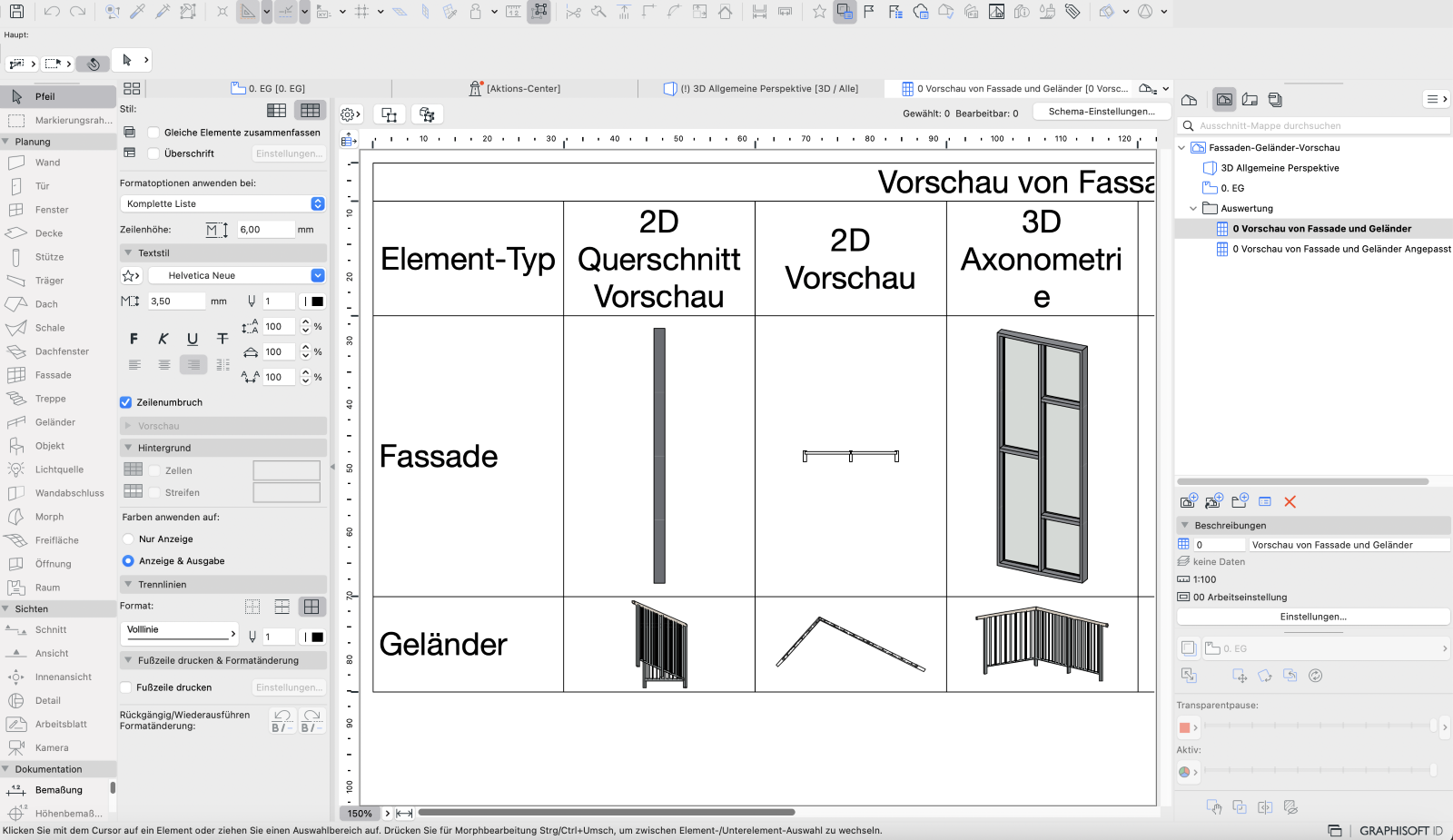The height and width of the screenshot is (840, 1453).
Task: Collapse the Textstil section
Action: point(128,253)
